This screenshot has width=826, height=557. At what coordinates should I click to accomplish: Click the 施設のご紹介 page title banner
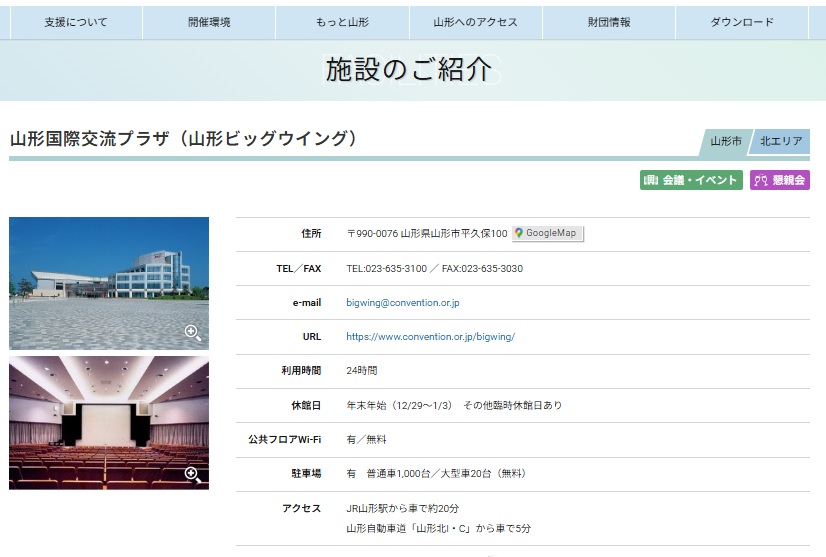click(x=409, y=70)
